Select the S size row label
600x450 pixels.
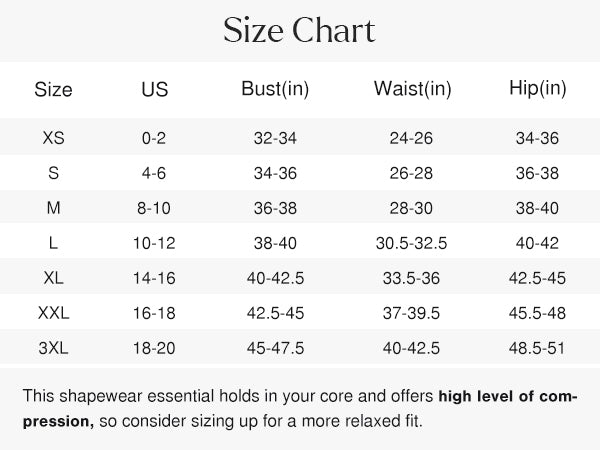pos(53,172)
